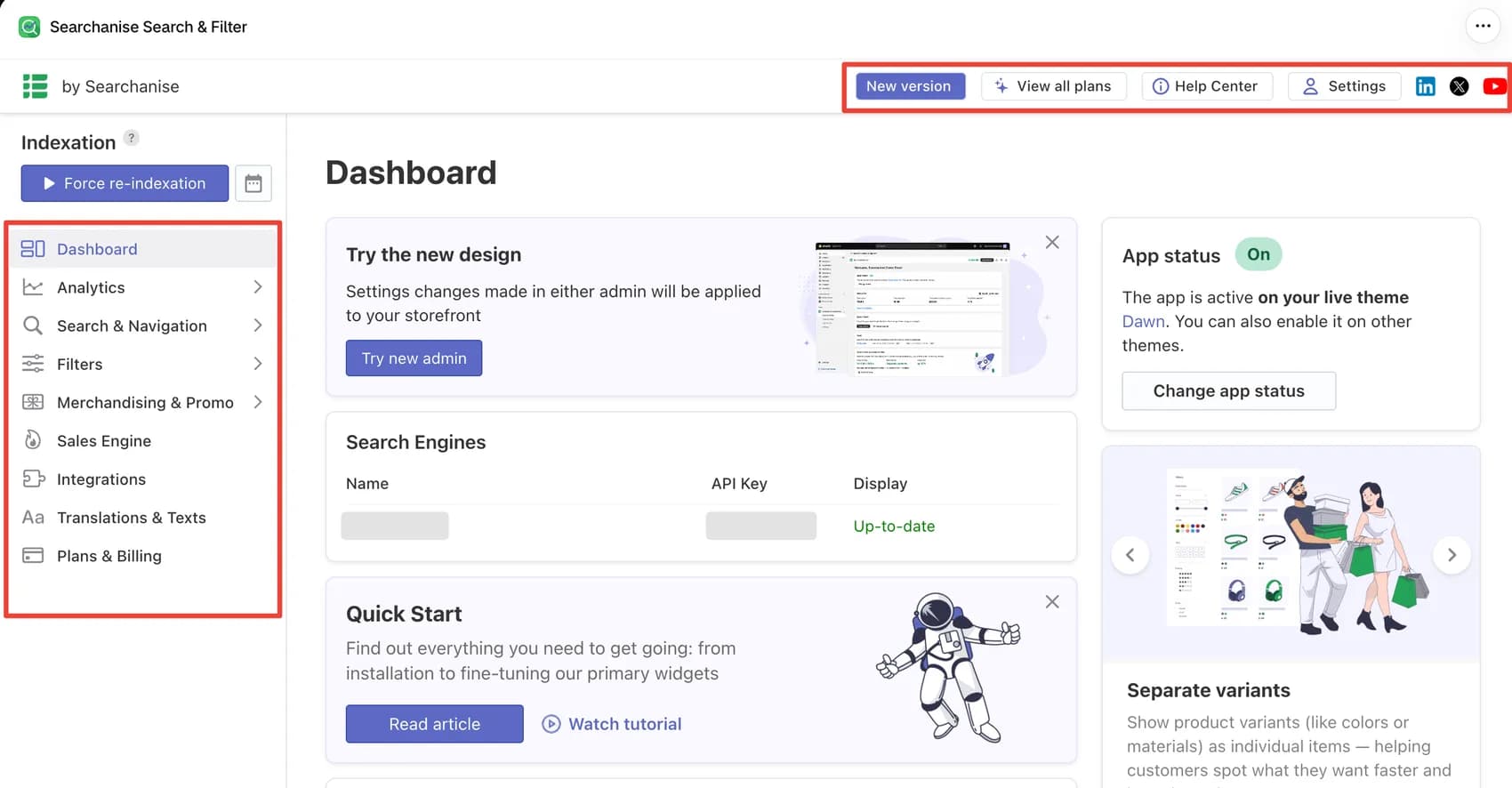Screen dimensions: 1512x788
Task: Open the three-dot more options menu
Action: [1483, 26]
